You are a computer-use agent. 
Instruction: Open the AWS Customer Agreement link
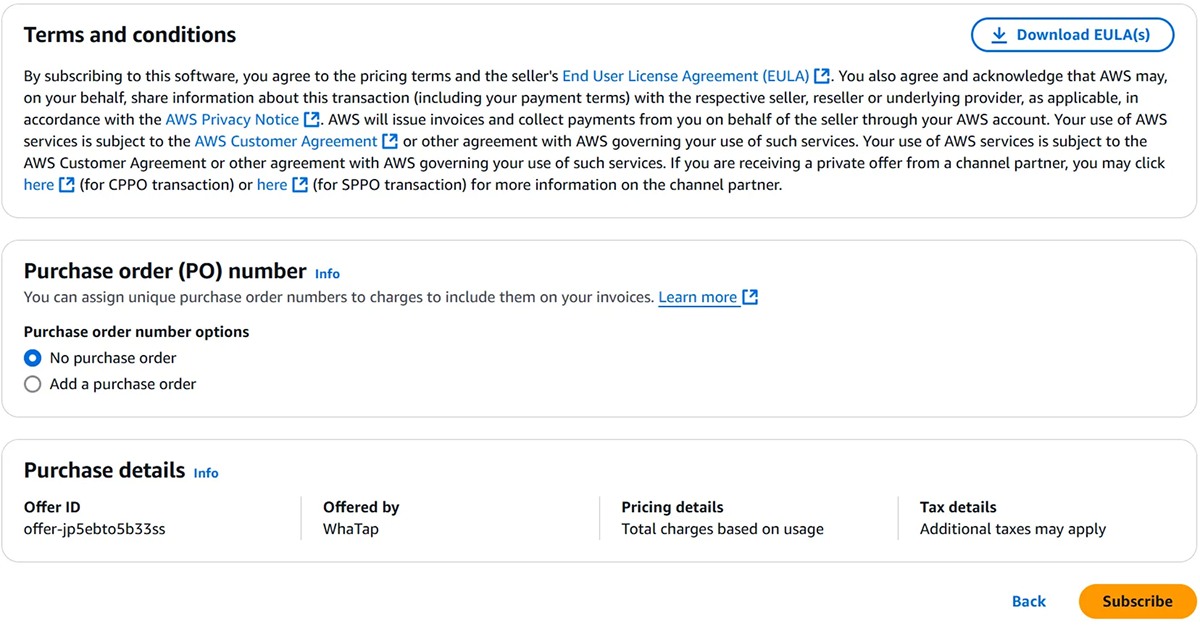tap(286, 142)
